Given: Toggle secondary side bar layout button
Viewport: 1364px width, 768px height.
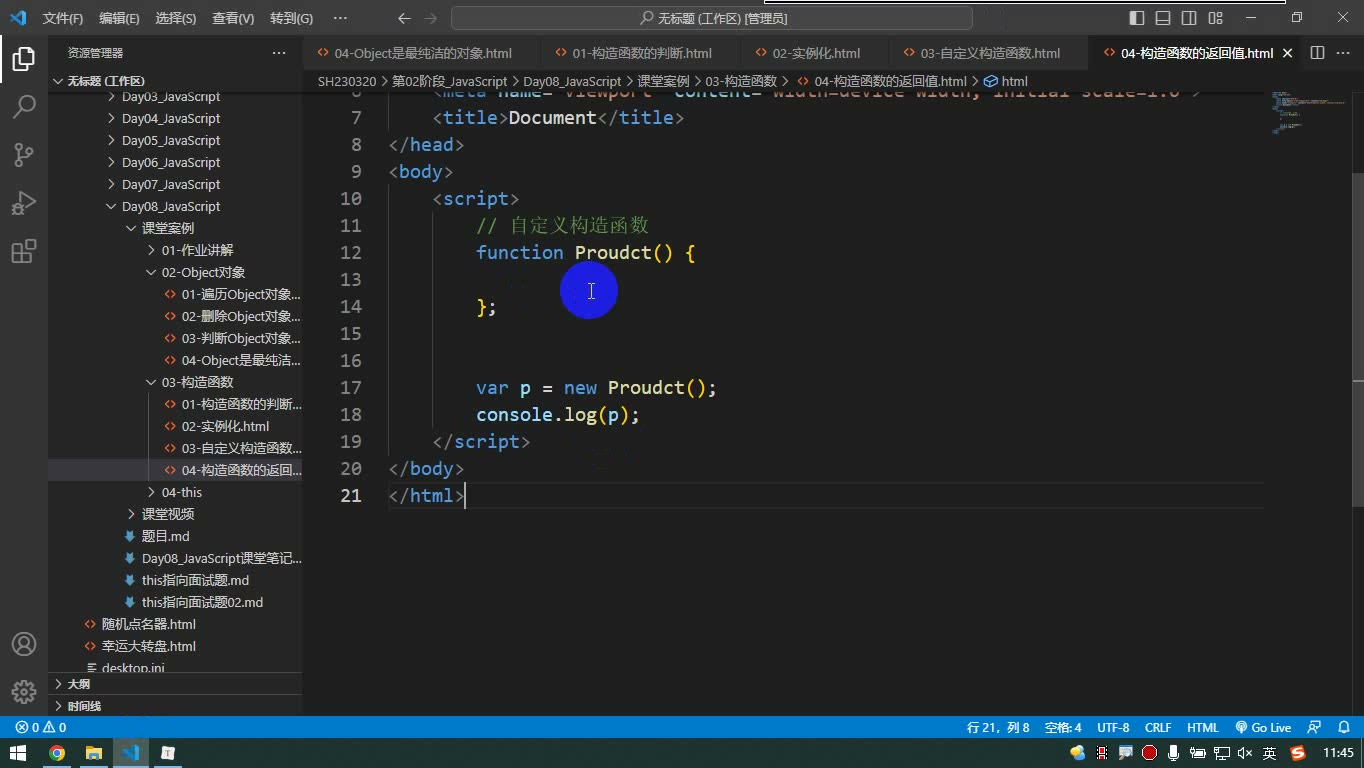Looking at the screenshot, I should coord(1189,18).
